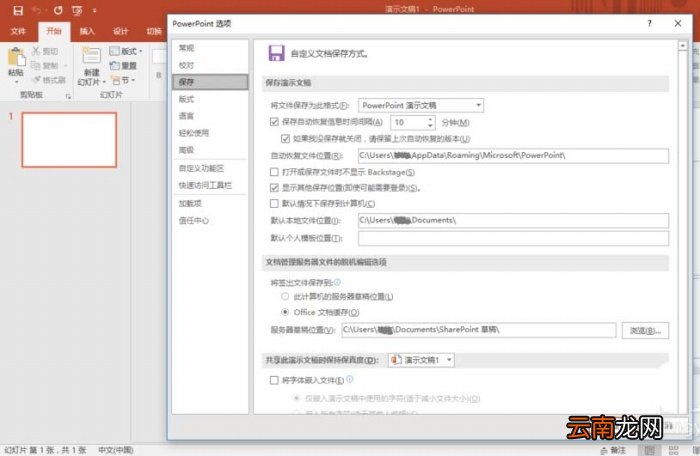Click the purple floppy-disk icon beside 自定义文档保存方式
700x456 pixels.
[277, 53]
